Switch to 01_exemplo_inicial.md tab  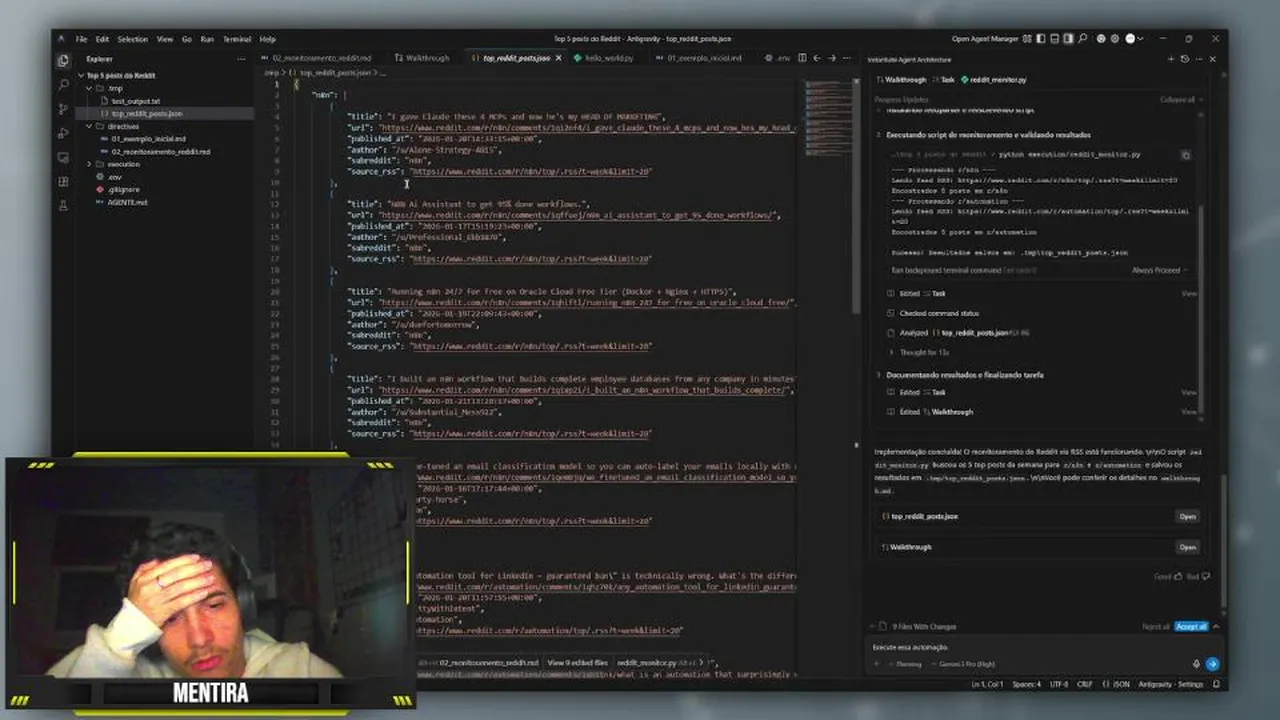700,58
